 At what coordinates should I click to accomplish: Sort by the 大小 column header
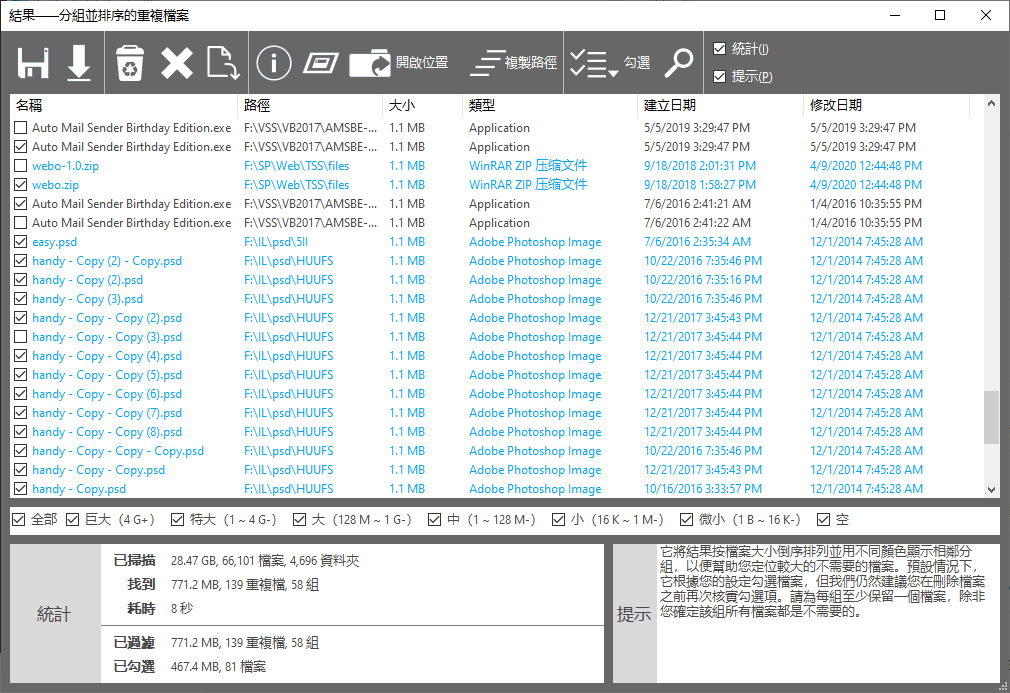[x=423, y=106]
